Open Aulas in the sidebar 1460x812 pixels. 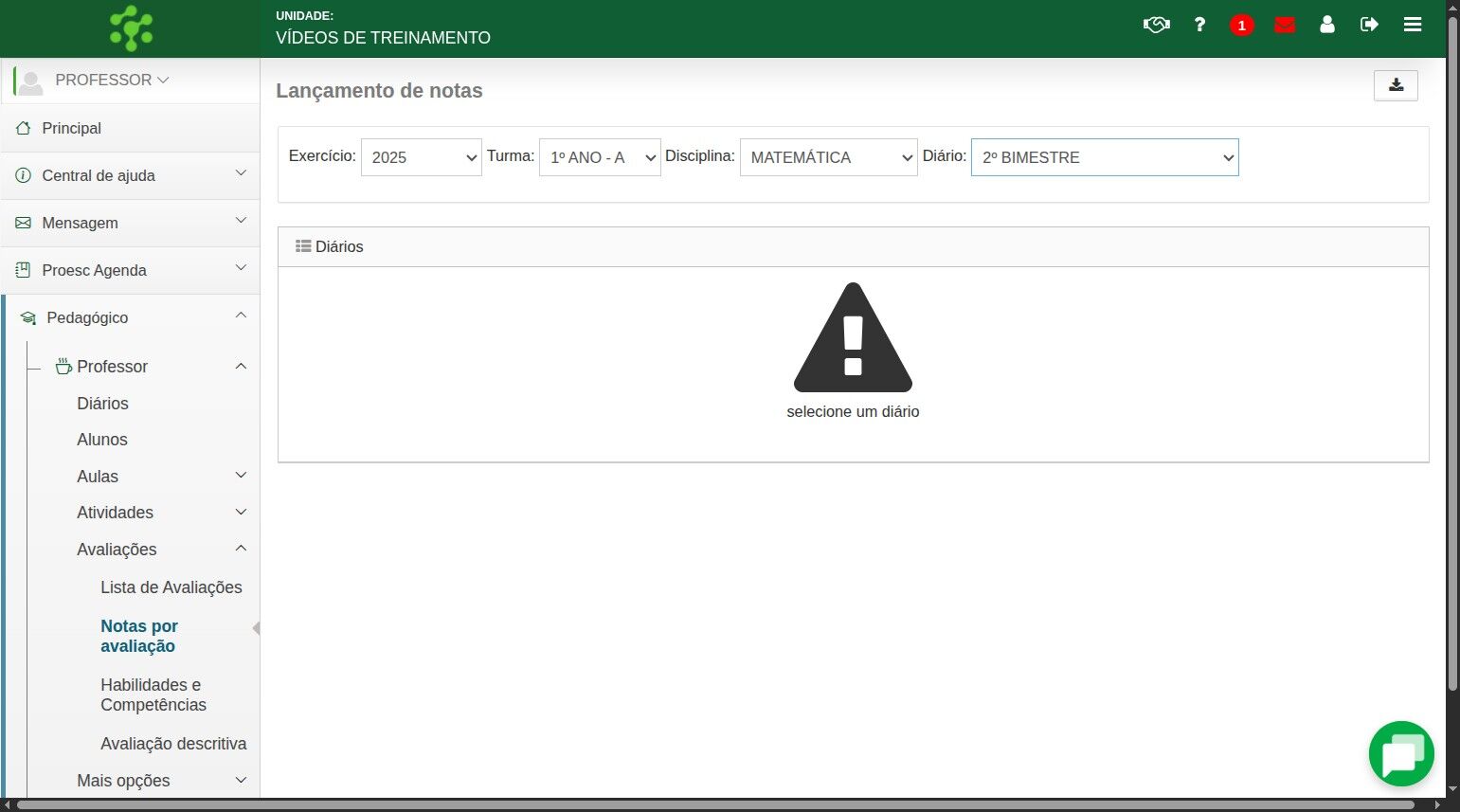tap(98, 477)
